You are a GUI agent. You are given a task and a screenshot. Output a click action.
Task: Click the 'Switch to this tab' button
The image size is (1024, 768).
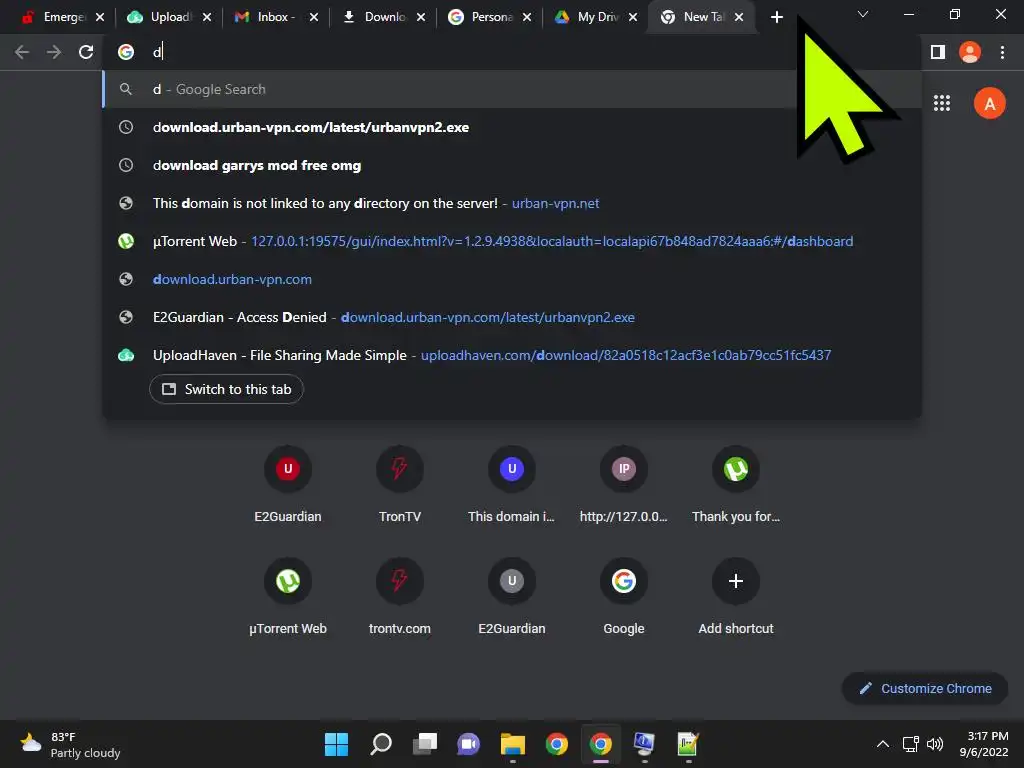click(226, 389)
